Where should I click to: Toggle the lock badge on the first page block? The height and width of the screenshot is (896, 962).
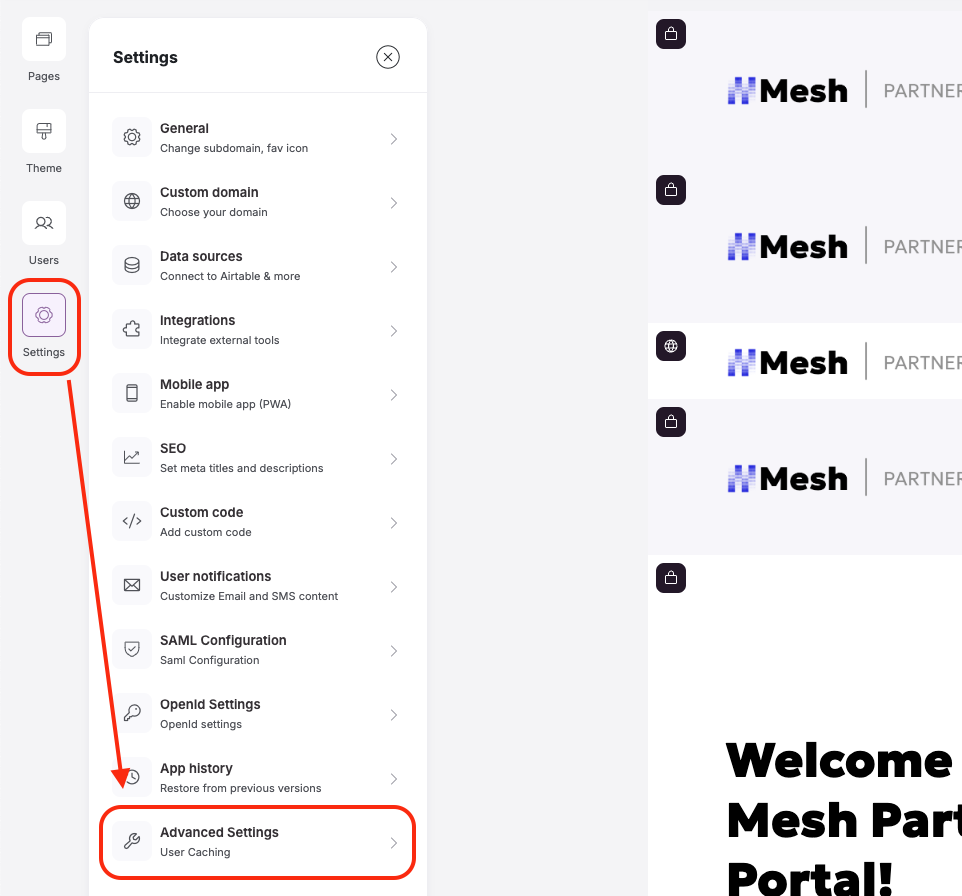click(670, 33)
